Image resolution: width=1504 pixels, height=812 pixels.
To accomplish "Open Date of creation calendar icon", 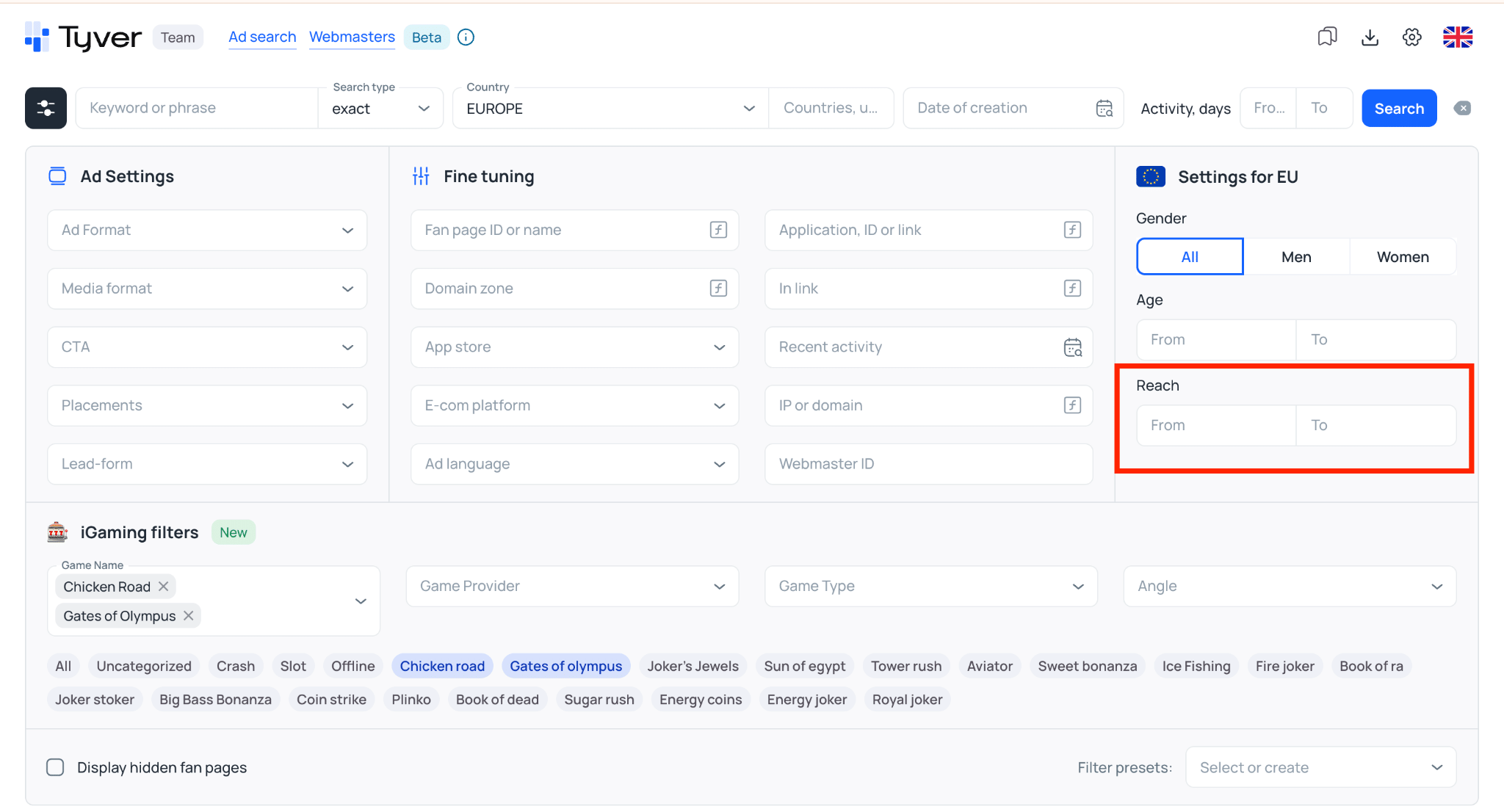I will pos(1104,108).
